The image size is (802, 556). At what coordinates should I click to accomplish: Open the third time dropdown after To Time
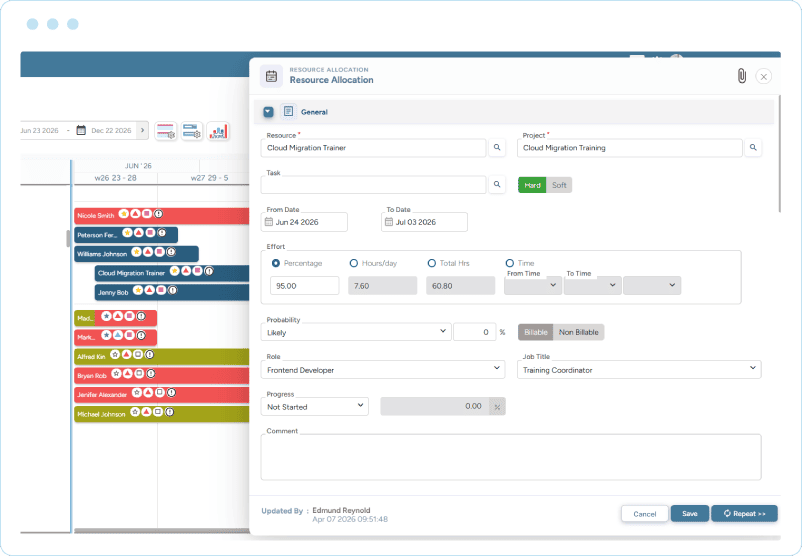pyautogui.click(x=652, y=285)
